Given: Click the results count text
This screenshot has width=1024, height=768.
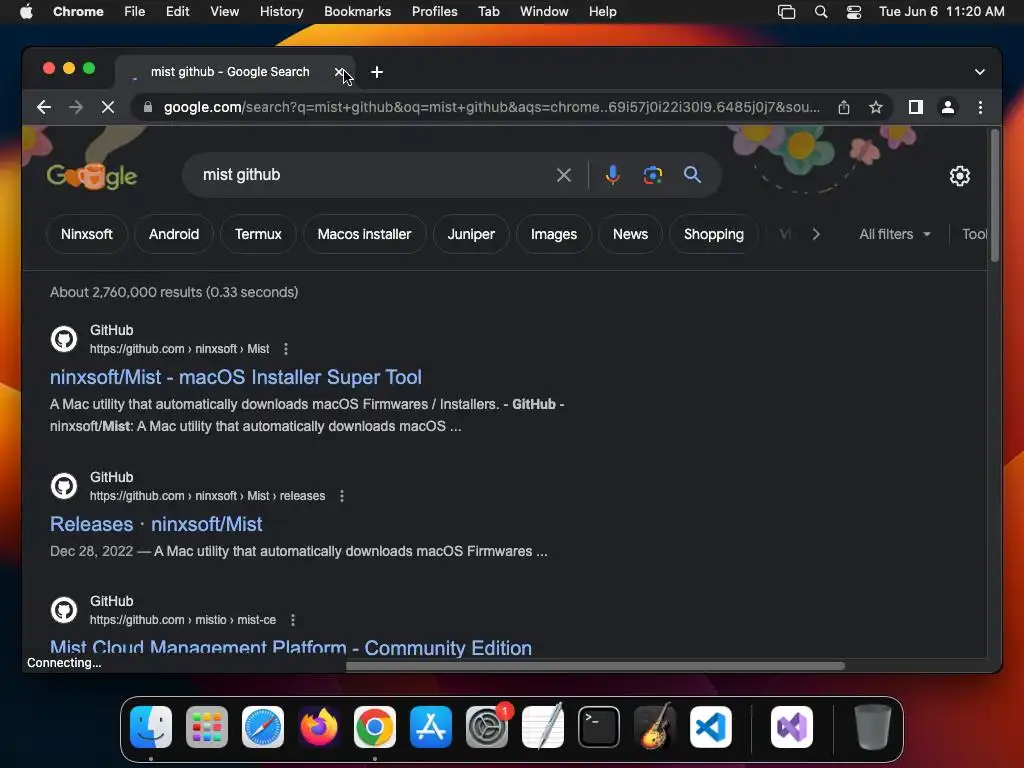Looking at the screenshot, I should 174,292.
